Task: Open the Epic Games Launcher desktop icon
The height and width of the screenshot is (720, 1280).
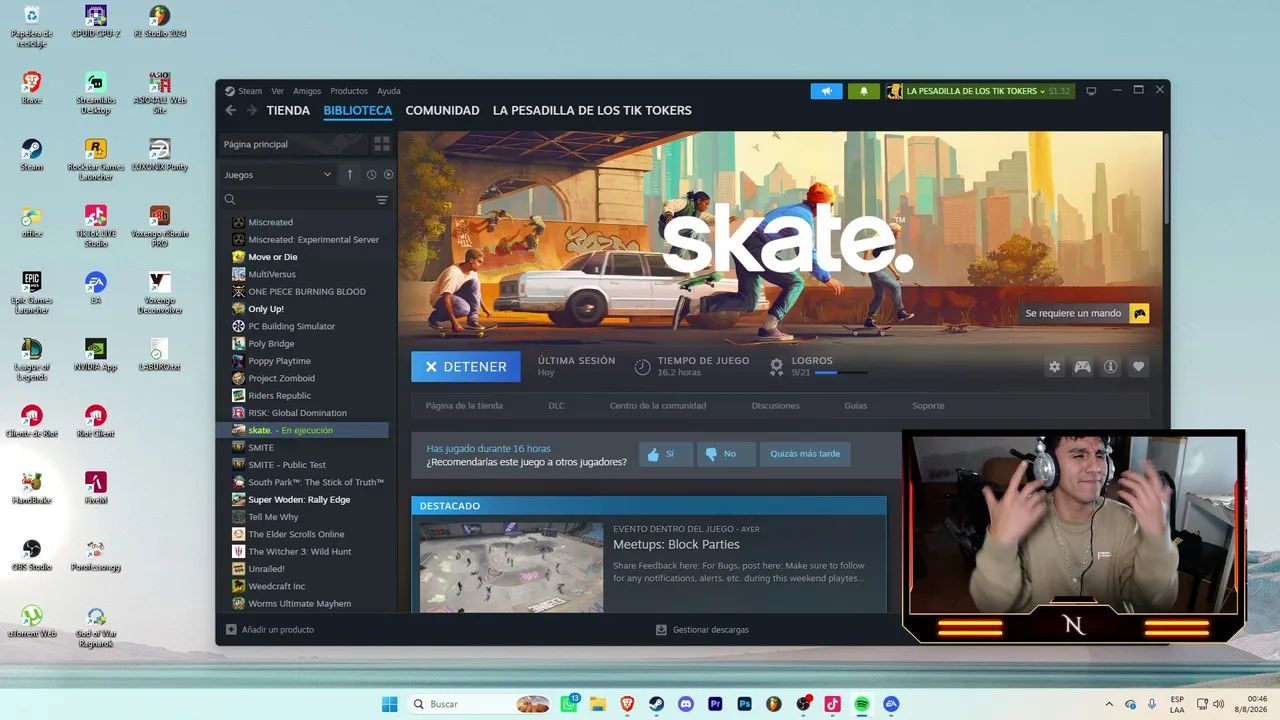Action: point(32,293)
